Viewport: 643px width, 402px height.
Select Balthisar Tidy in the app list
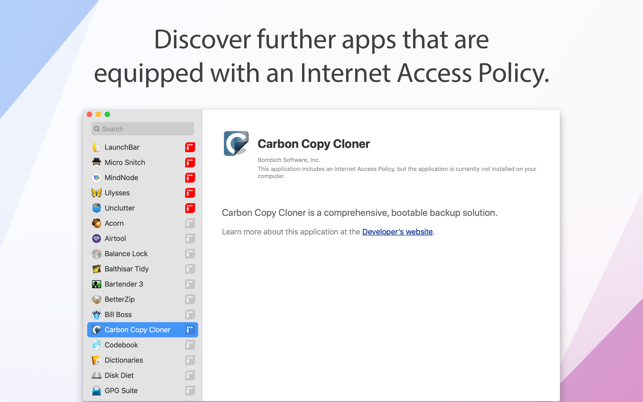[142, 269]
